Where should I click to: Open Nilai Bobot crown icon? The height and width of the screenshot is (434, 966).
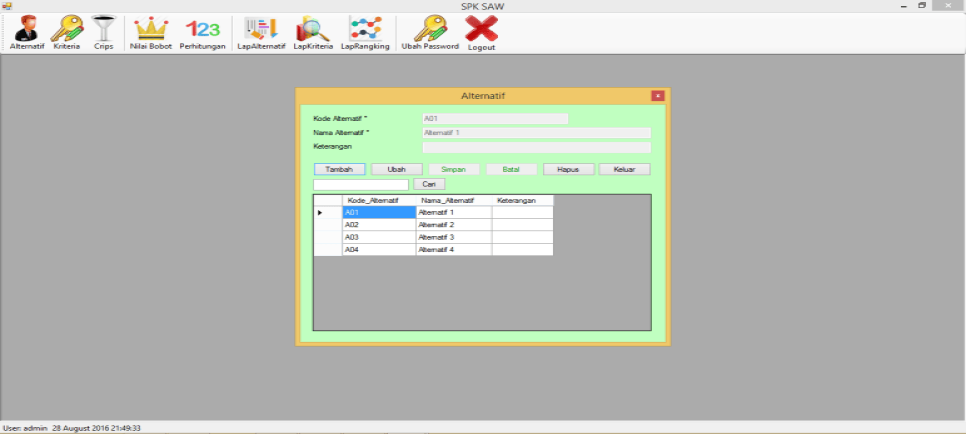(x=151, y=31)
